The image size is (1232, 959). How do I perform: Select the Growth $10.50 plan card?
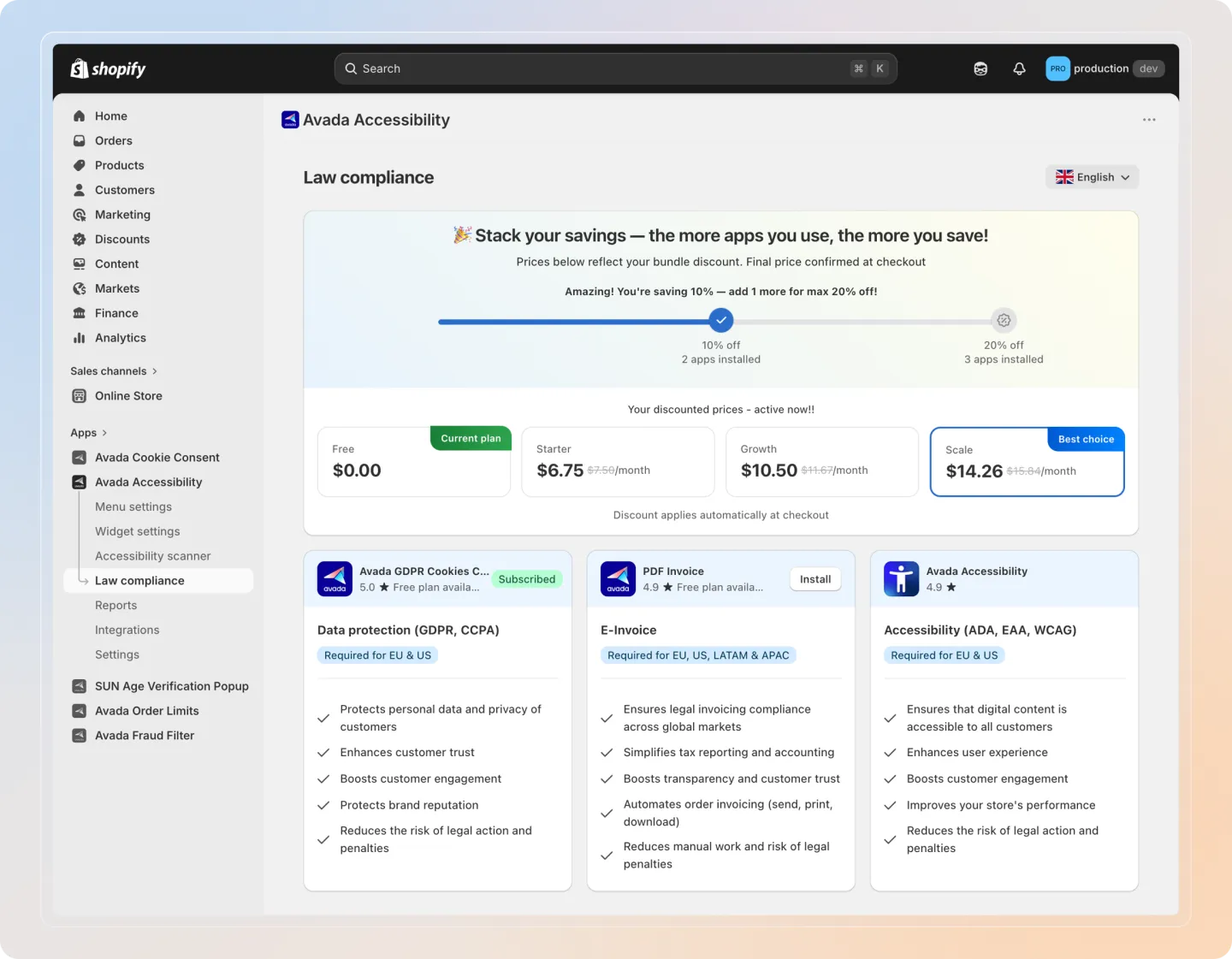pyautogui.click(x=822, y=462)
